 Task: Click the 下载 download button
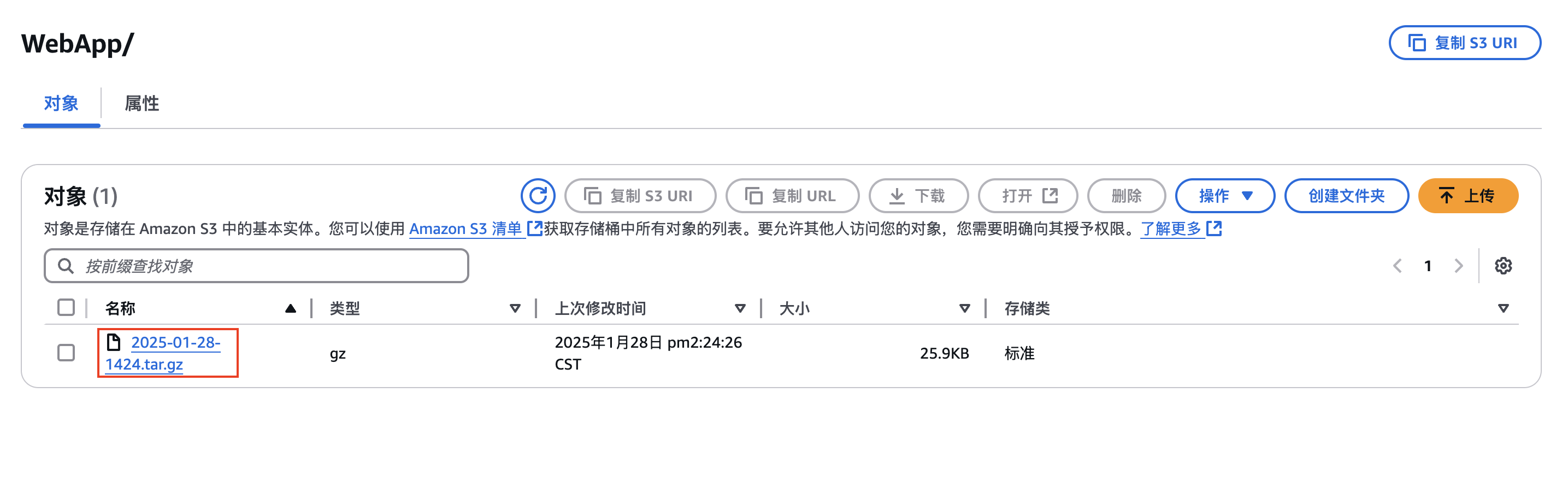pos(918,196)
